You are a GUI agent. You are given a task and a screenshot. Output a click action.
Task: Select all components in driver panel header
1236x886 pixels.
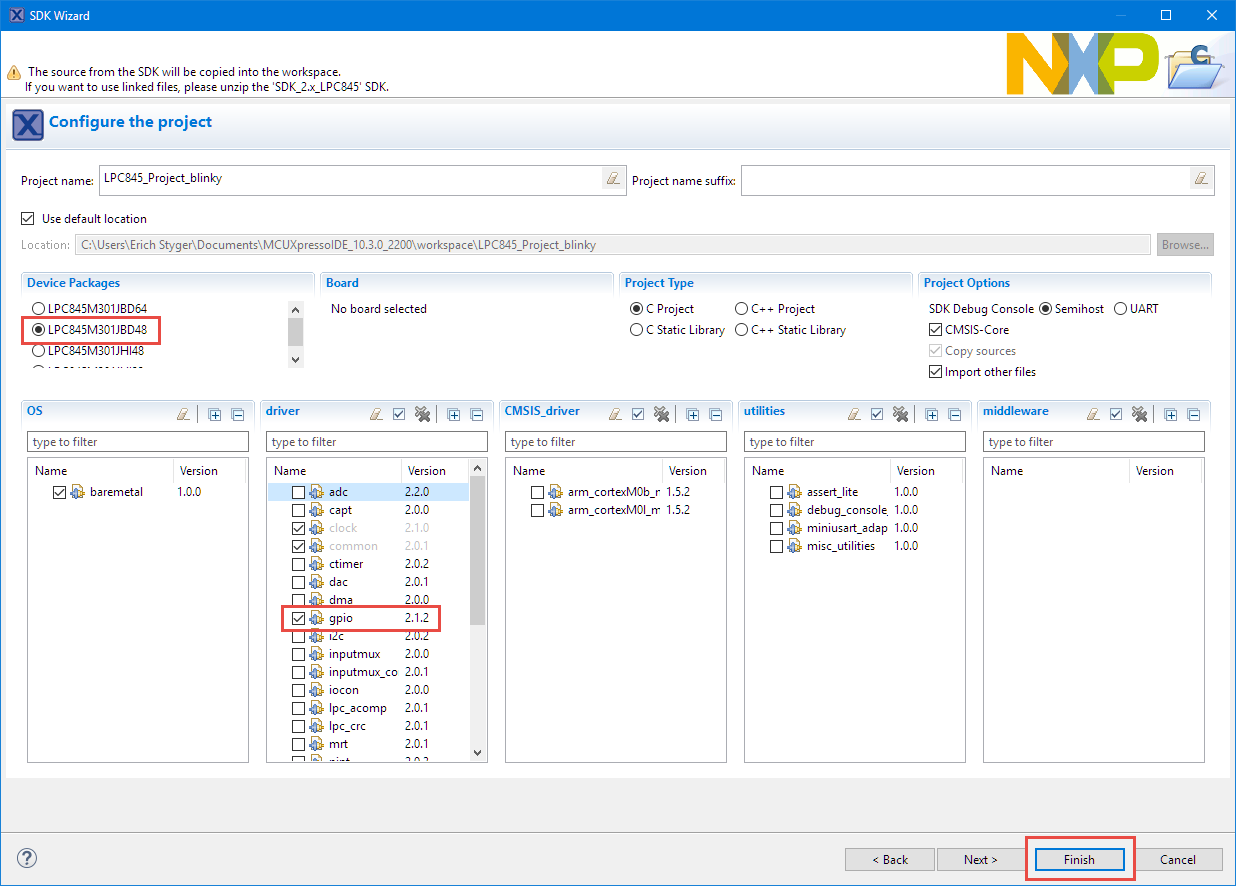[399, 414]
